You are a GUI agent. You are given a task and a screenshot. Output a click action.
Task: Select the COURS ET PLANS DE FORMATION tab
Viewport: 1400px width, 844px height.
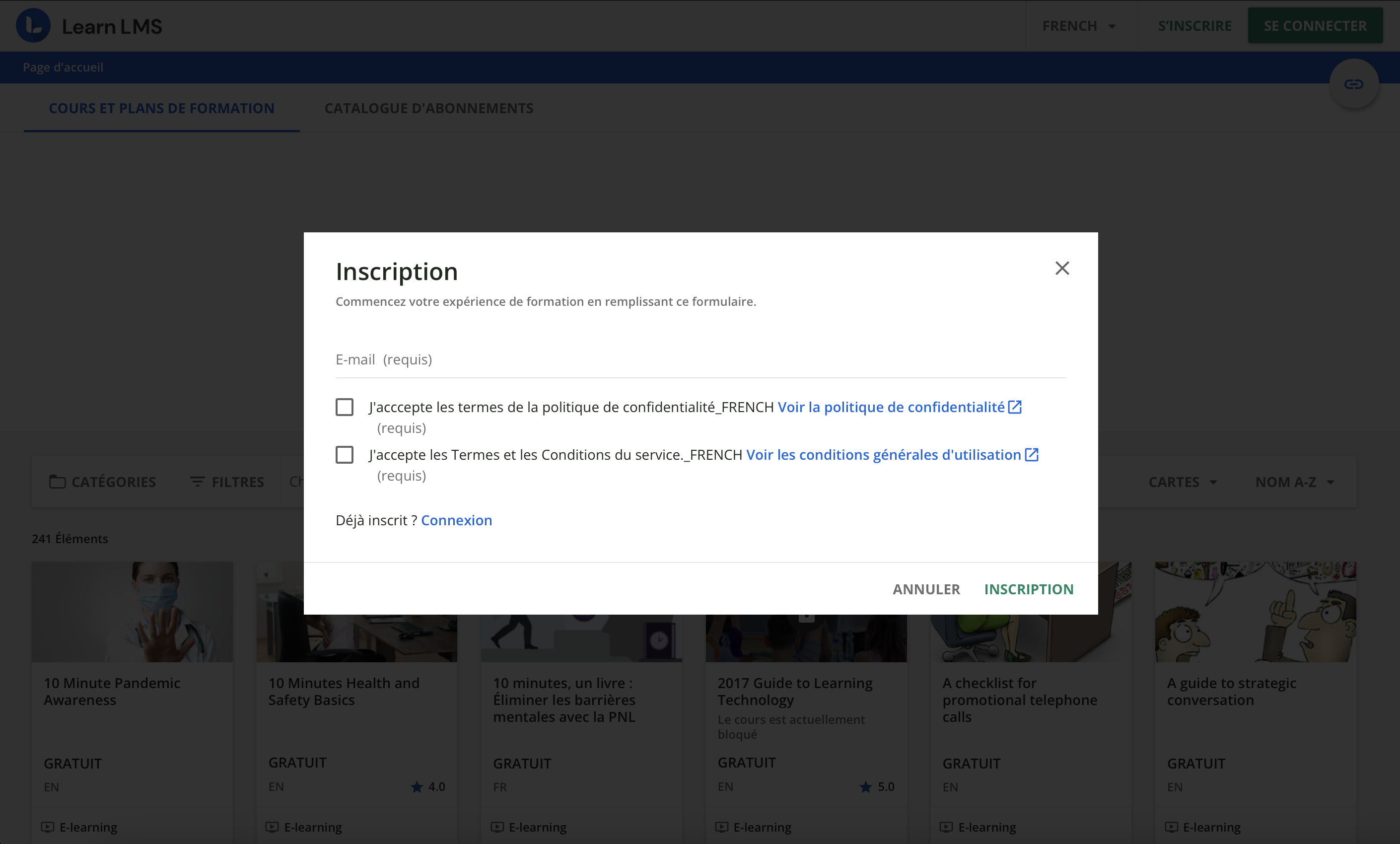pyautogui.click(x=161, y=108)
